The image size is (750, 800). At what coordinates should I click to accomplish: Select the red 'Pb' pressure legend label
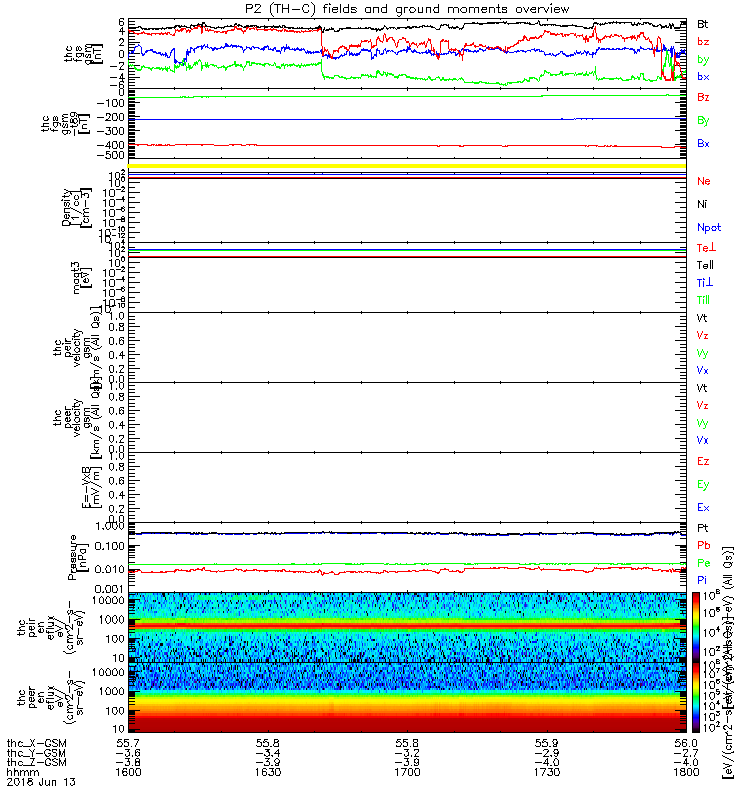pyautogui.click(x=704, y=545)
